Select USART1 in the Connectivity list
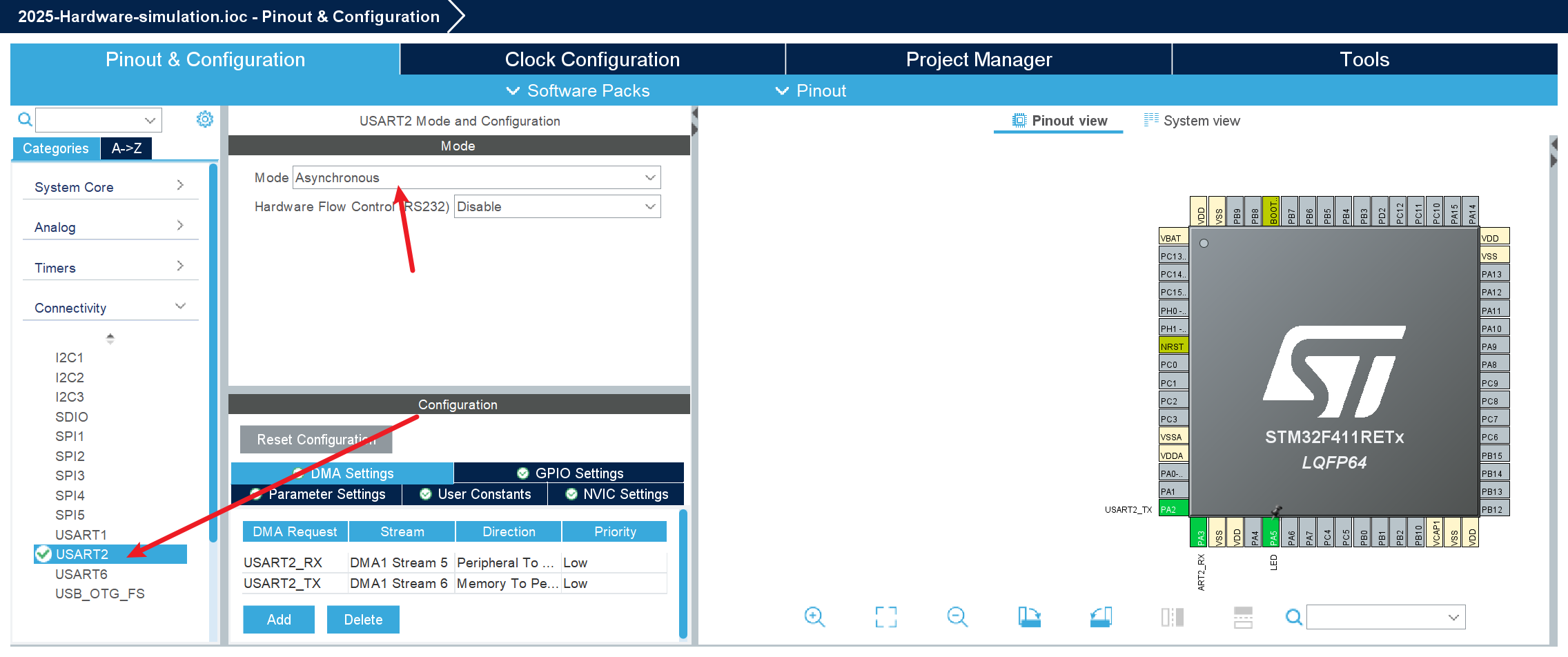The width and height of the screenshot is (1568, 657). click(81, 534)
